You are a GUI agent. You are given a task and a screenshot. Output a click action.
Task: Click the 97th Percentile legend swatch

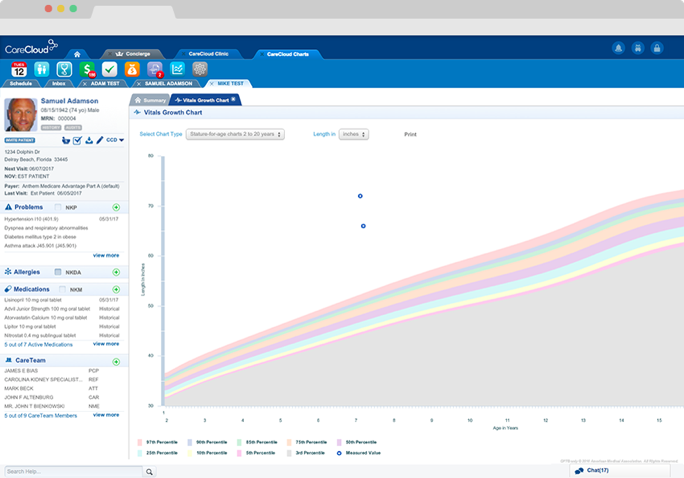tap(140, 442)
